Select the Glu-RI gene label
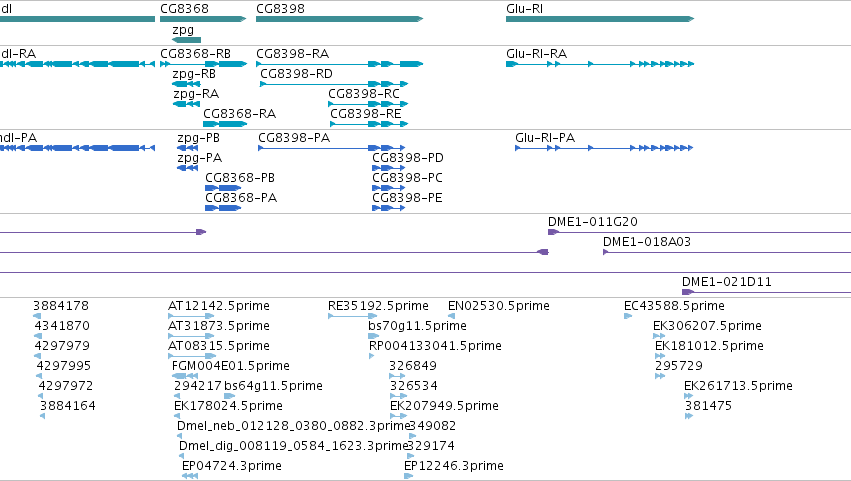Viewport: 851px width, 481px height. 524,9
